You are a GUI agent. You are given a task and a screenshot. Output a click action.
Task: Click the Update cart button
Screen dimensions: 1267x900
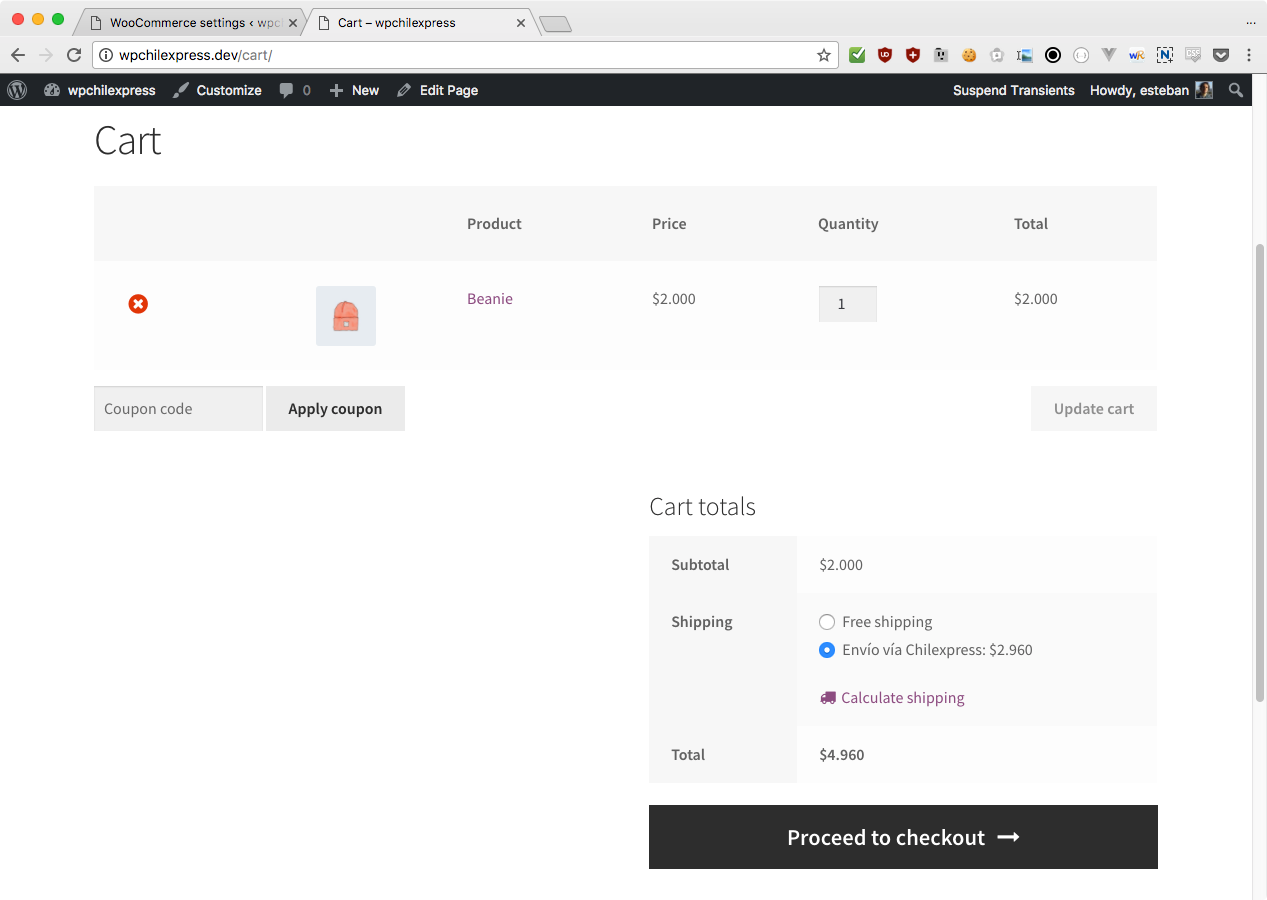[x=1094, y=408]
